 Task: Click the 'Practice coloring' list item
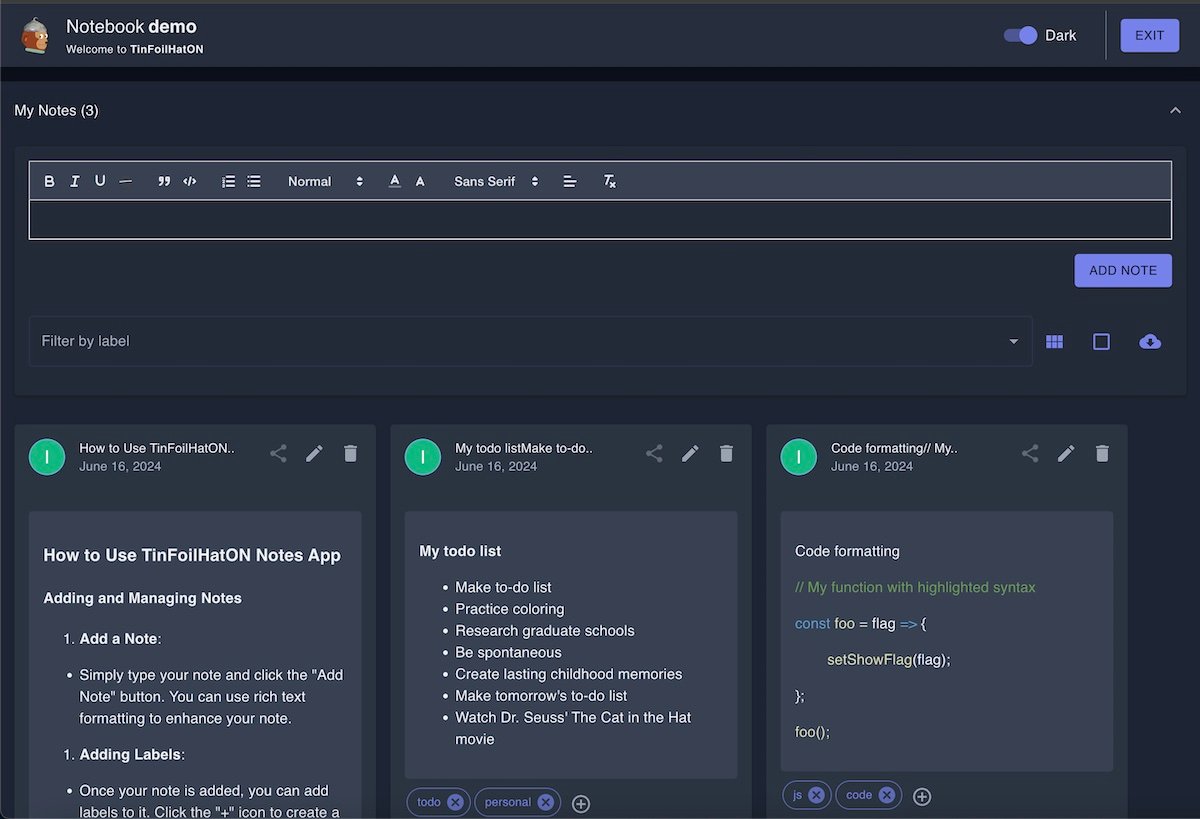point(510,609)
